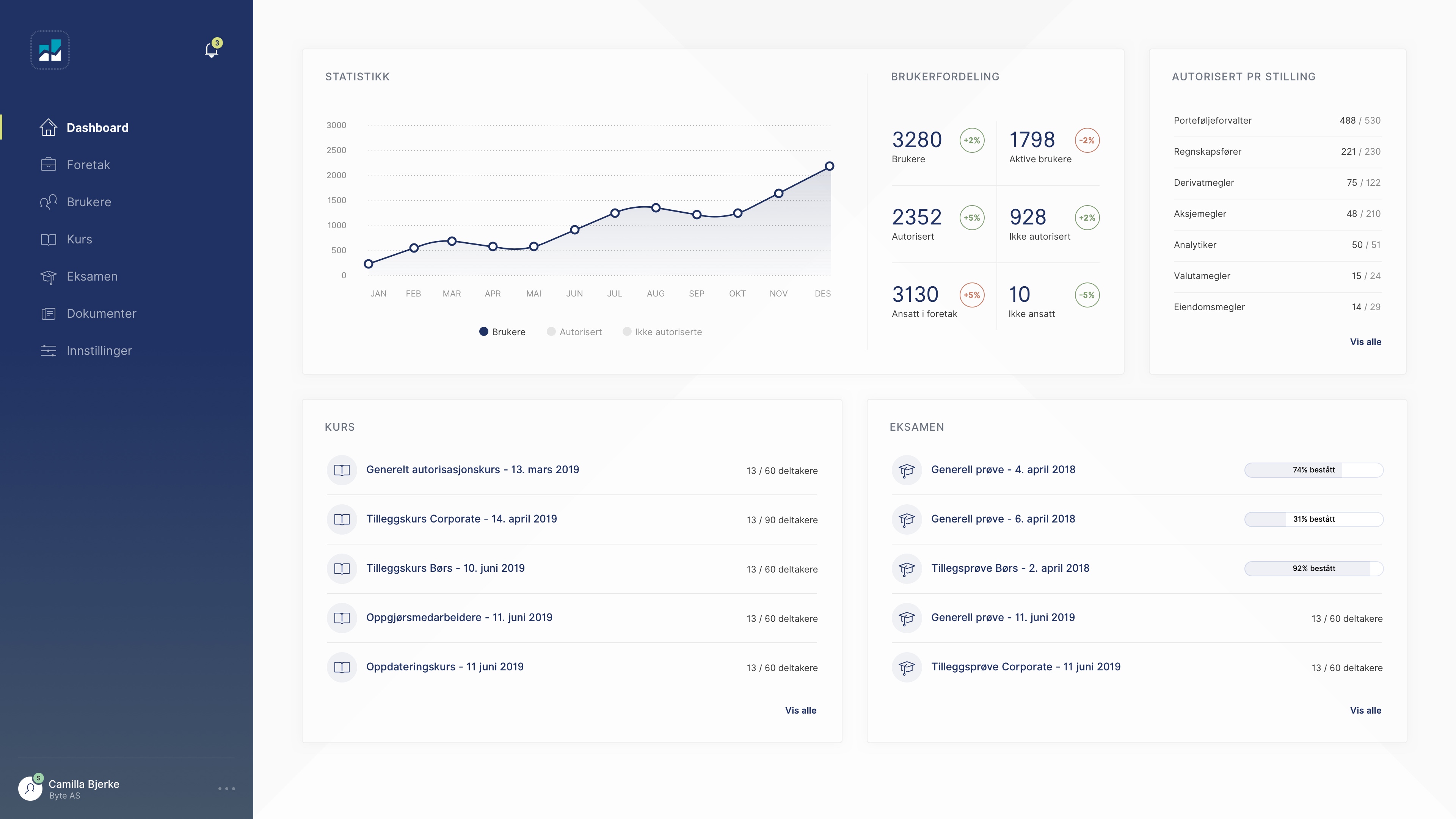The height and width of the screenshot is (819, 1456).
Task: Click the -2% badge next to Aktive brukere
Action: coord(1087,140)
